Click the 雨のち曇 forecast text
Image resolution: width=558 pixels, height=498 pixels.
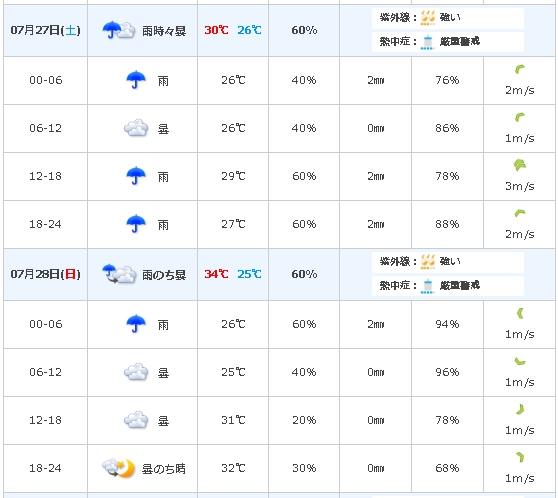coord(164,275)
